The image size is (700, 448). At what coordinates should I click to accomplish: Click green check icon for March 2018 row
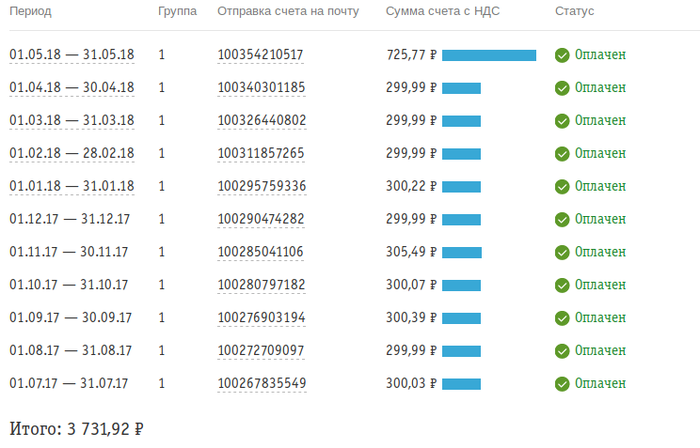[562, 121]
